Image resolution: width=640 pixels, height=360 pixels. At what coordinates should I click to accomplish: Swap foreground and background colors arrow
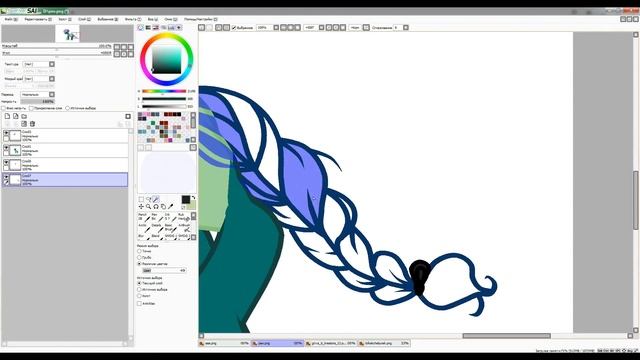(x=193, y=198)
